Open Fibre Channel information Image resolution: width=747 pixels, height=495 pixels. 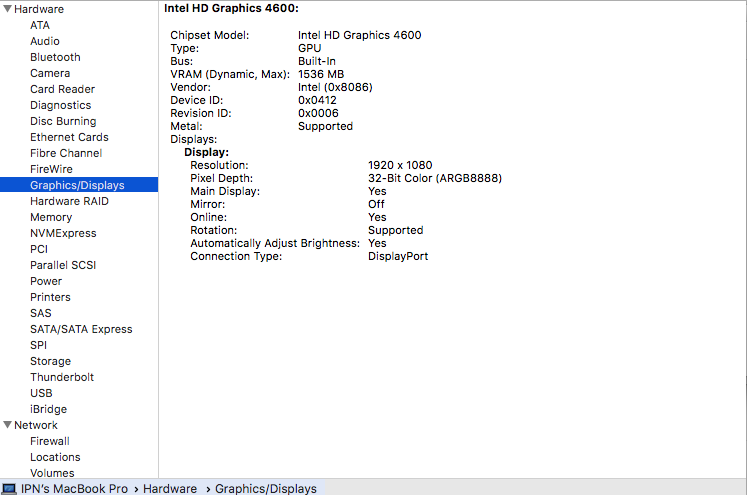tap(66, 153)
